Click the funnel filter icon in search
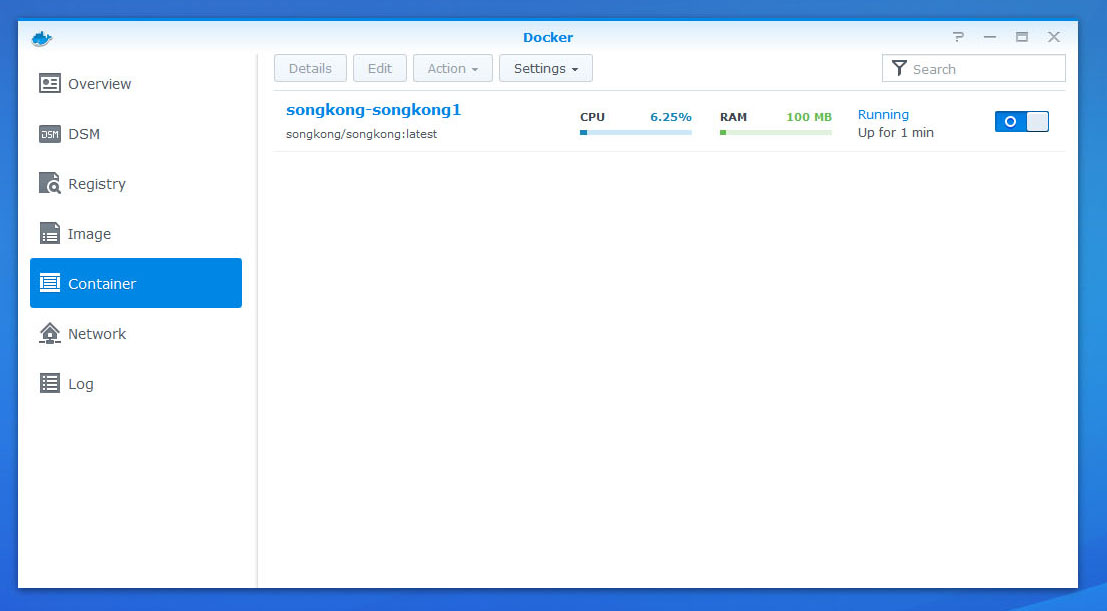 point(899,68)
